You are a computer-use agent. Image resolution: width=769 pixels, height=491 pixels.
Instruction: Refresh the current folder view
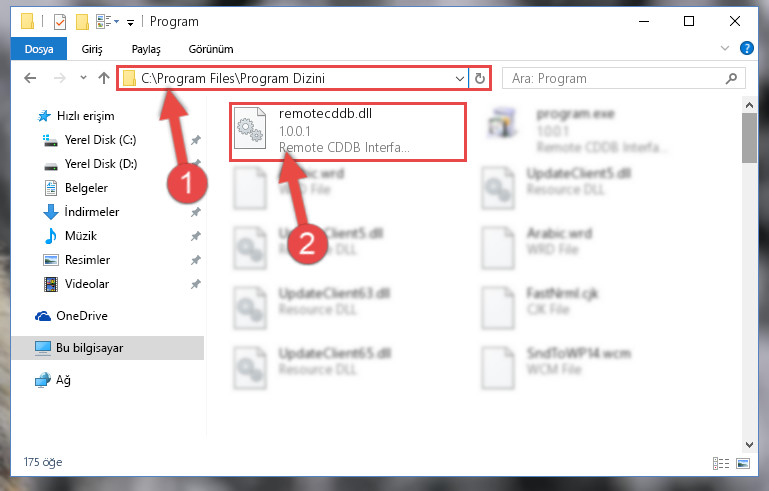pos(480,78)
